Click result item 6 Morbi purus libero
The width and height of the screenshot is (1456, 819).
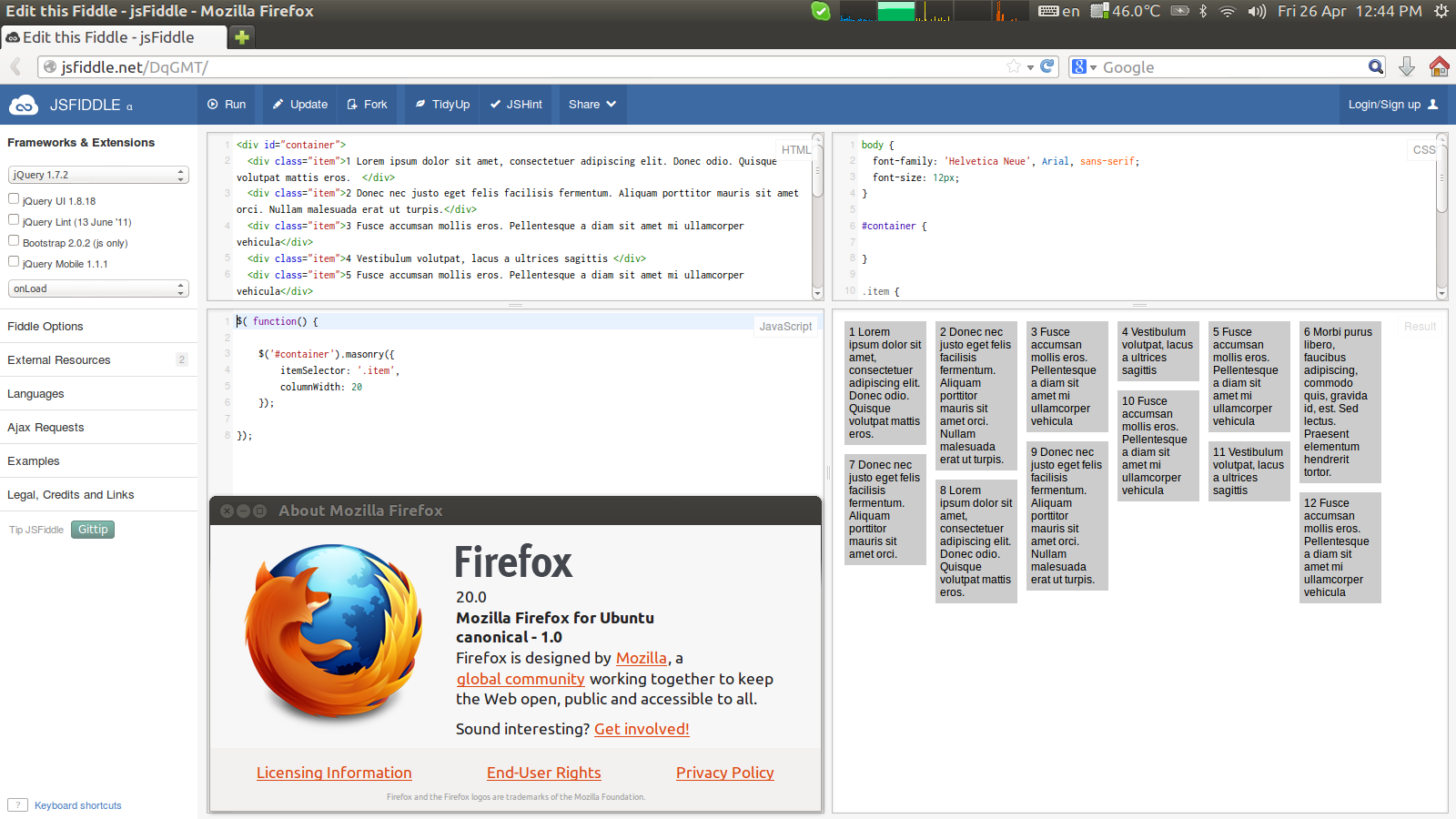(1340, 402)
